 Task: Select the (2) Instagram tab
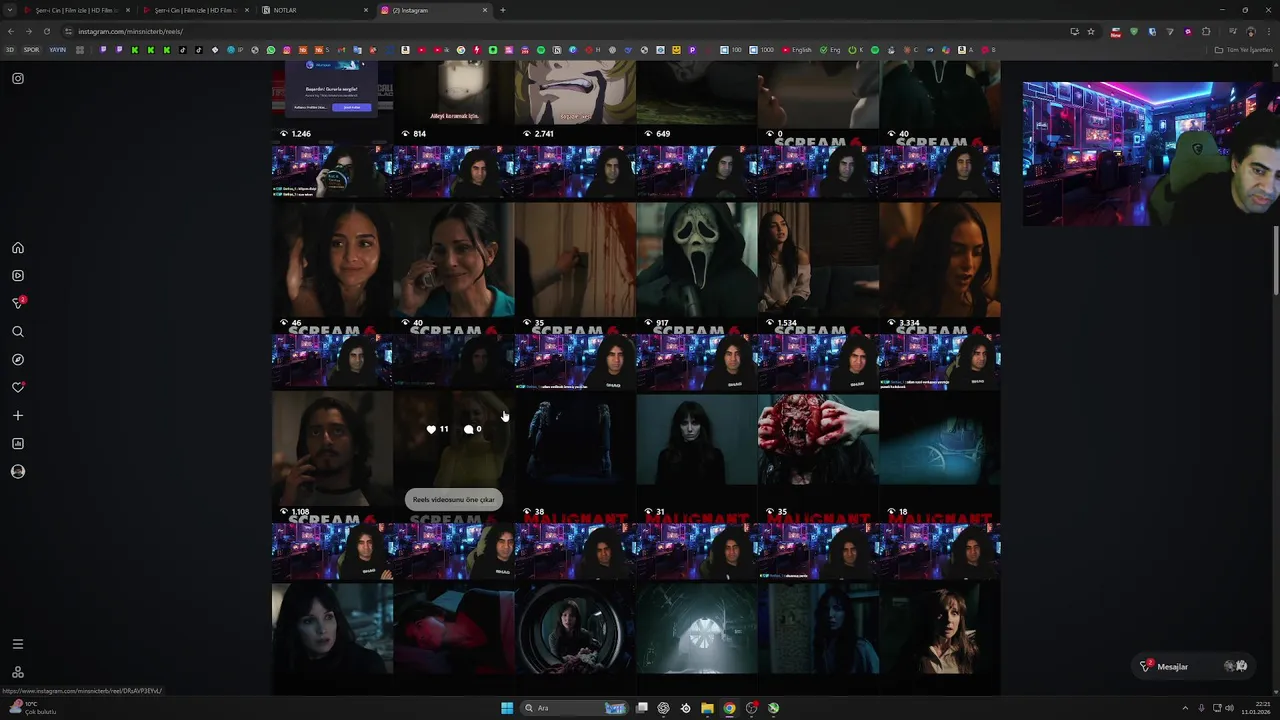click(434, 10)
